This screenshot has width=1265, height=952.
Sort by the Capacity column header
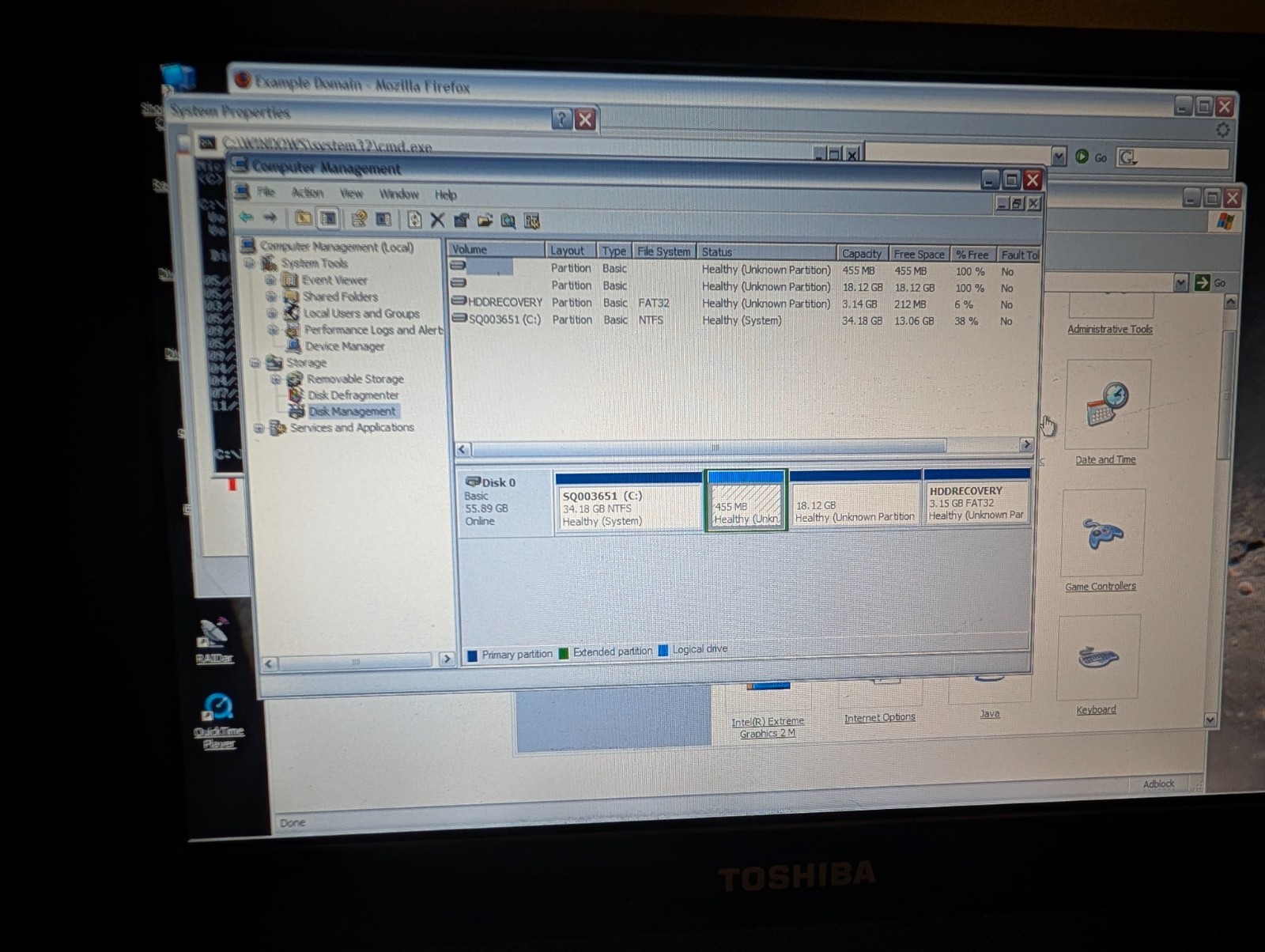tap(862, 254)
